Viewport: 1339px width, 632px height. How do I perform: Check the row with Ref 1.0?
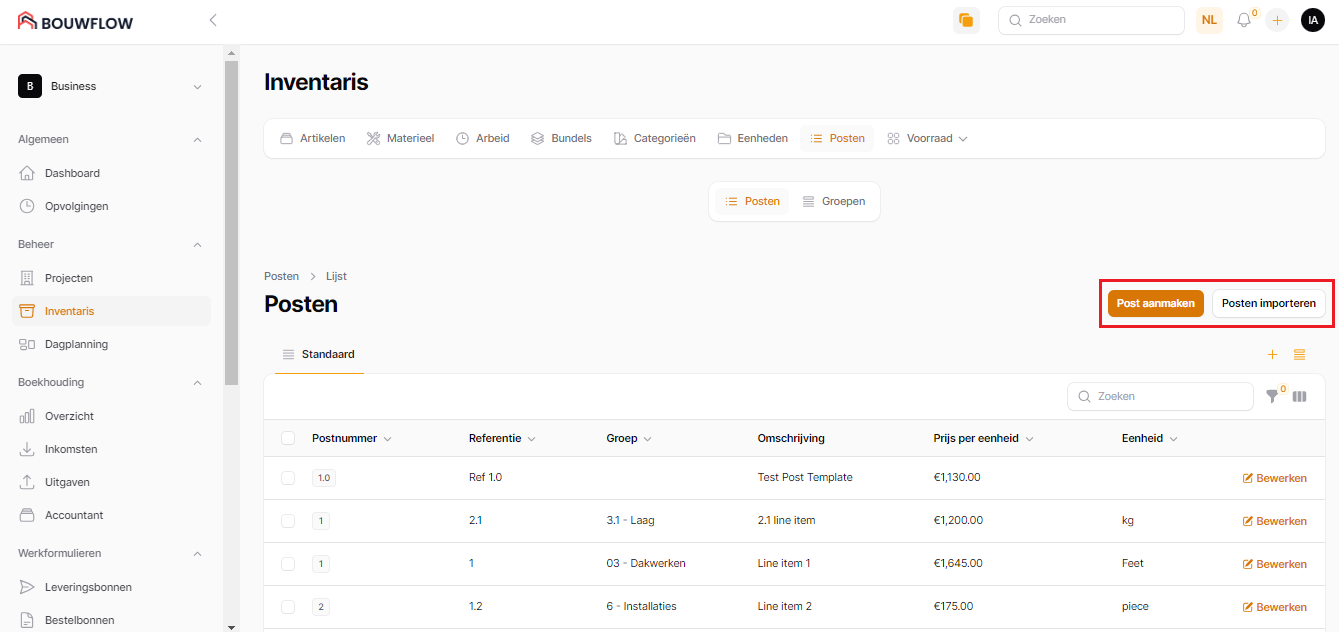(x=288, y=478)
